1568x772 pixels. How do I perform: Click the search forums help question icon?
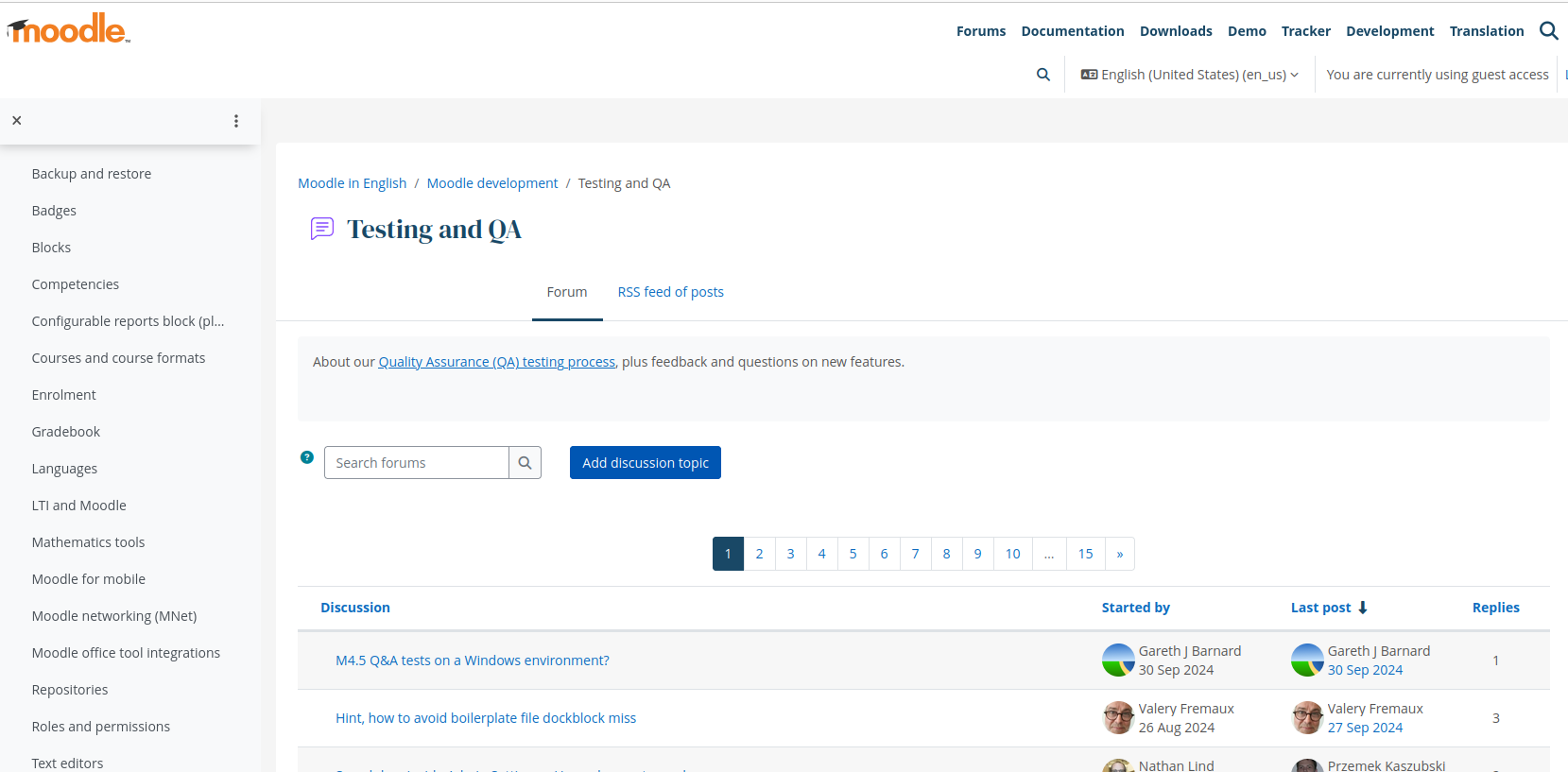(x=307, y=457)
